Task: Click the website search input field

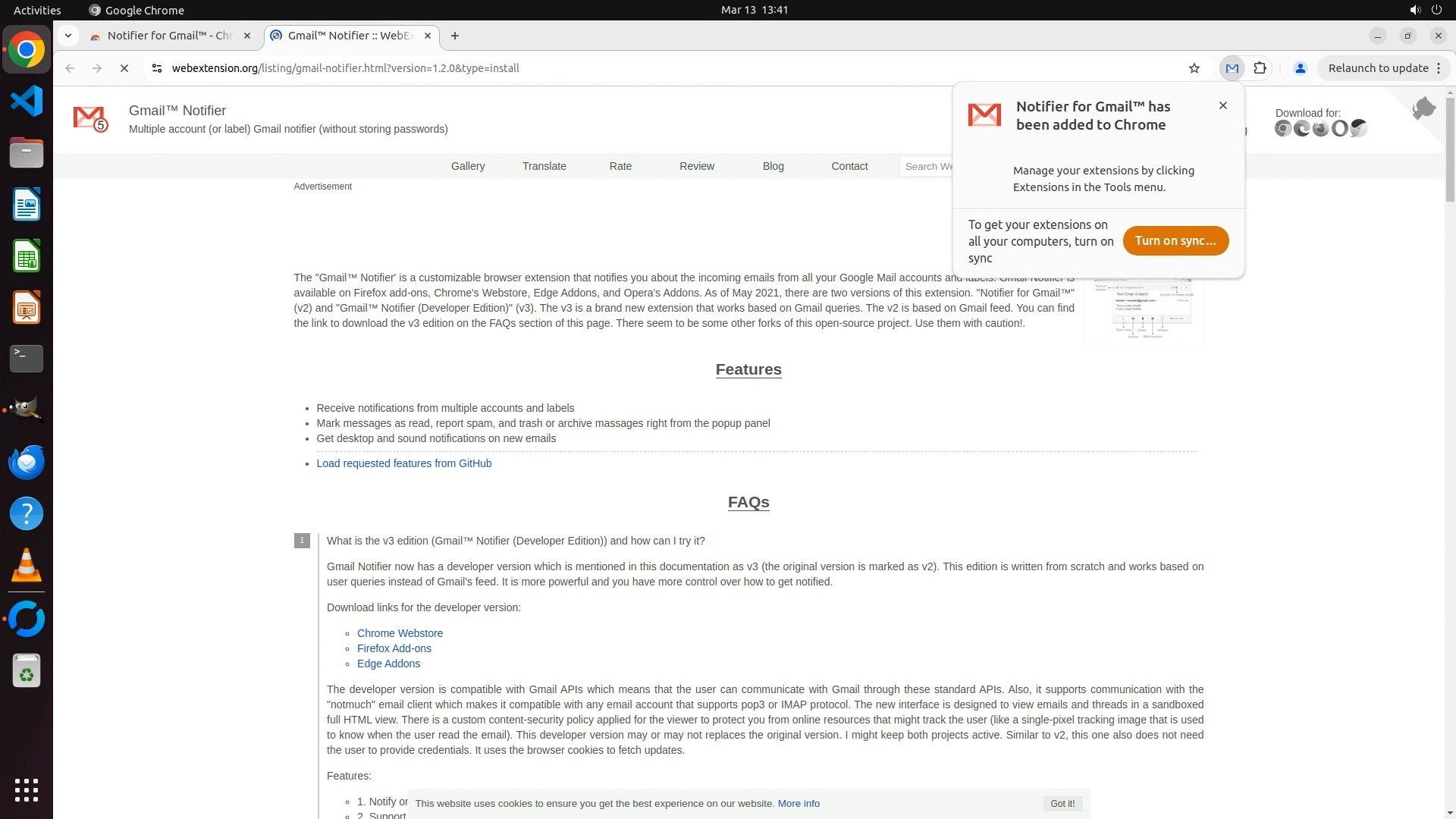Action: [x=928, y=166]
